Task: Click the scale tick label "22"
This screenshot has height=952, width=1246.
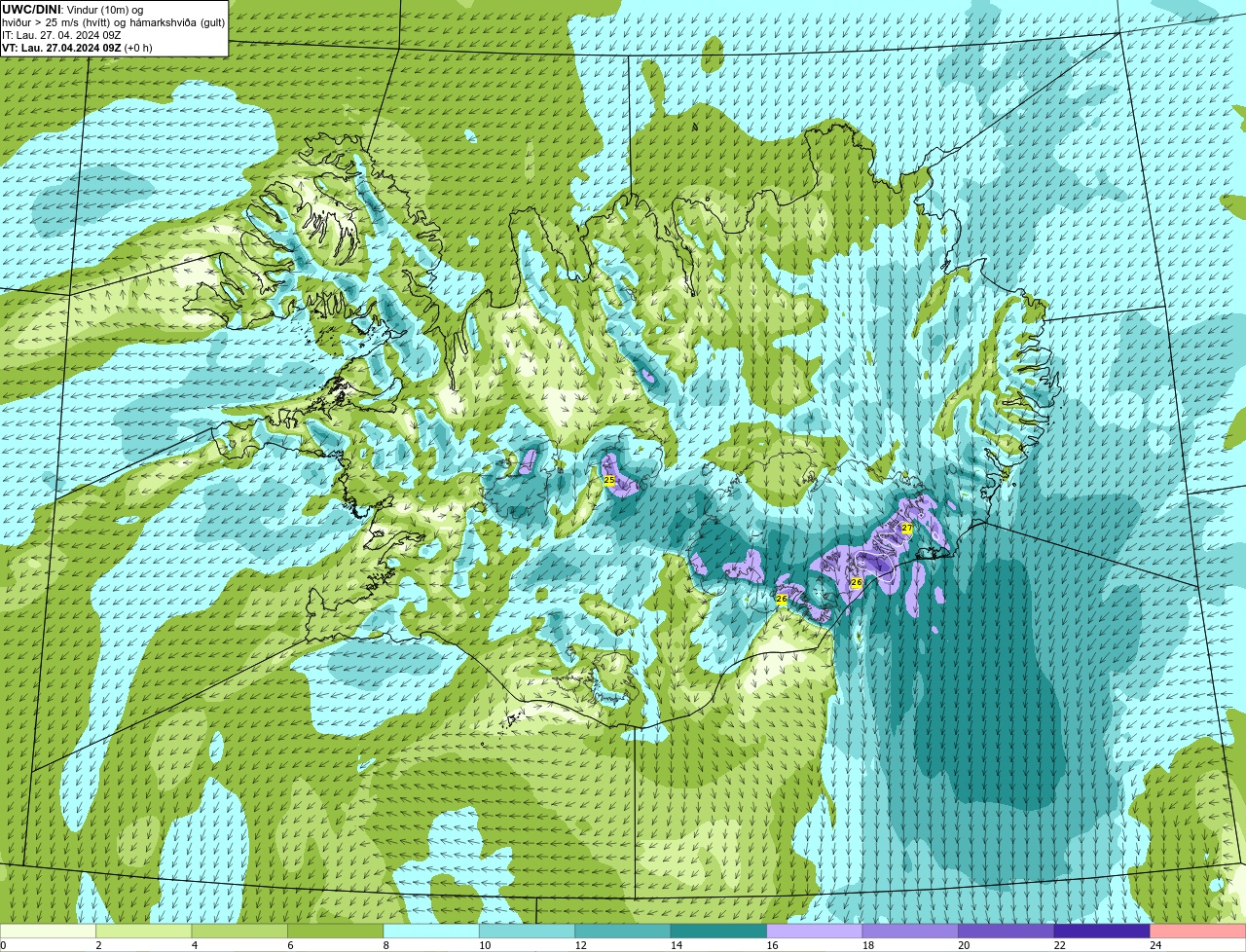Action: [1060, 945]
